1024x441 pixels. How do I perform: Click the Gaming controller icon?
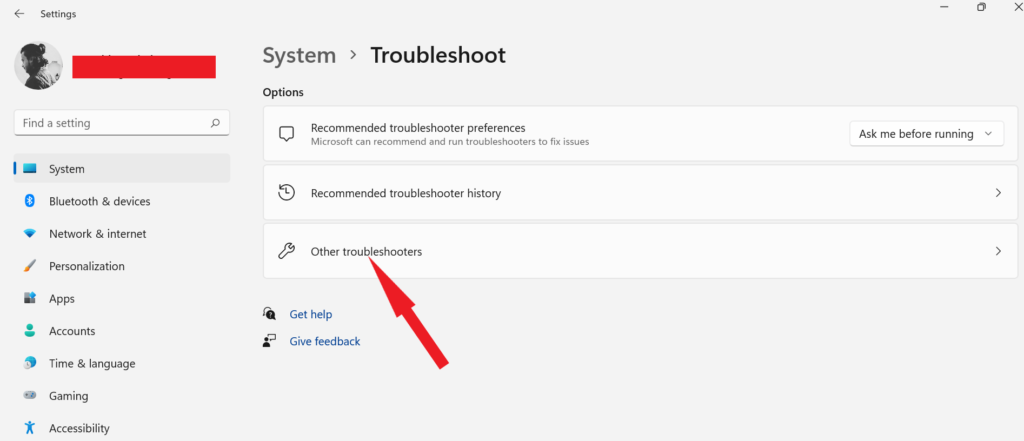pyautogui.click(x=29, y=395)
